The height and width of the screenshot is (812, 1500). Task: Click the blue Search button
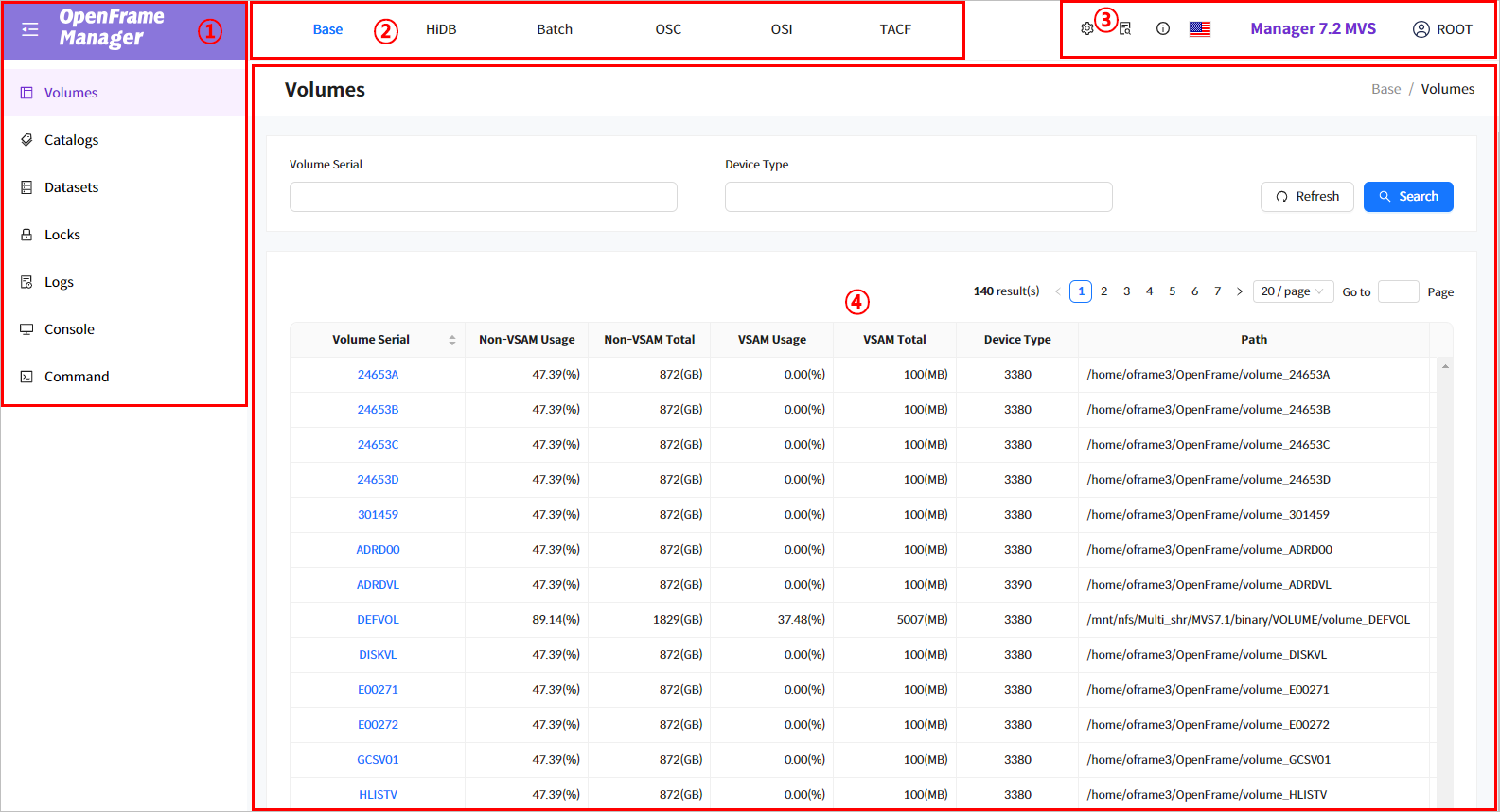pos(1407,197)
